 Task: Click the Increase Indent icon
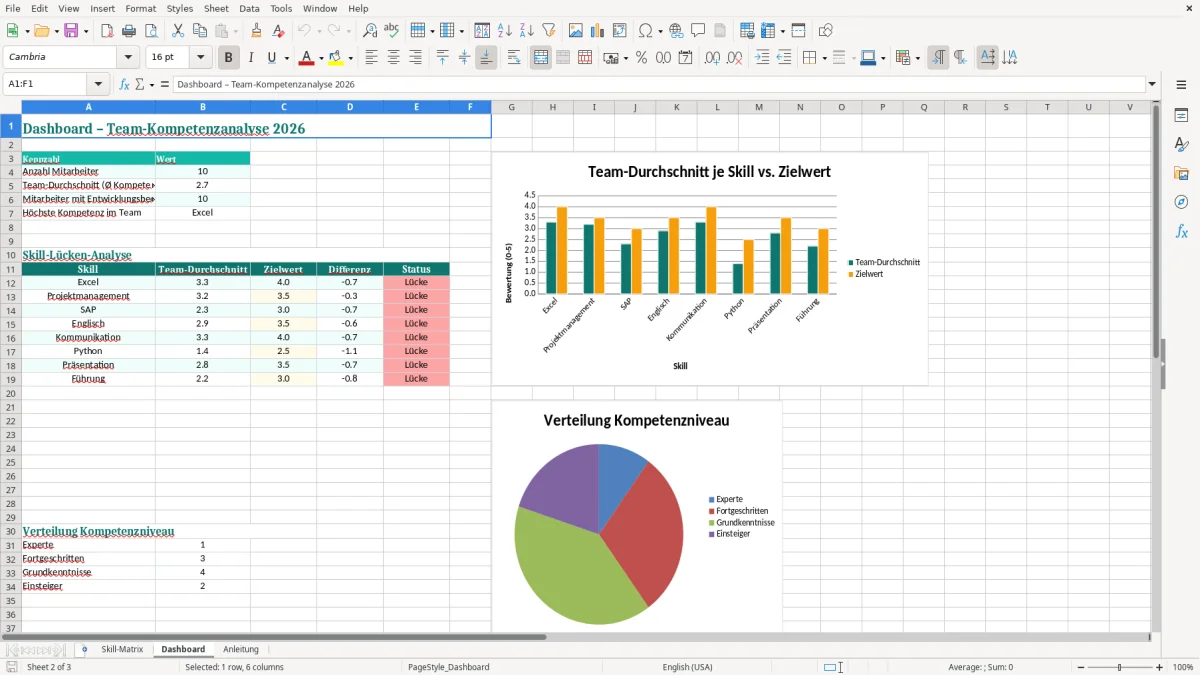pos(762,58)
